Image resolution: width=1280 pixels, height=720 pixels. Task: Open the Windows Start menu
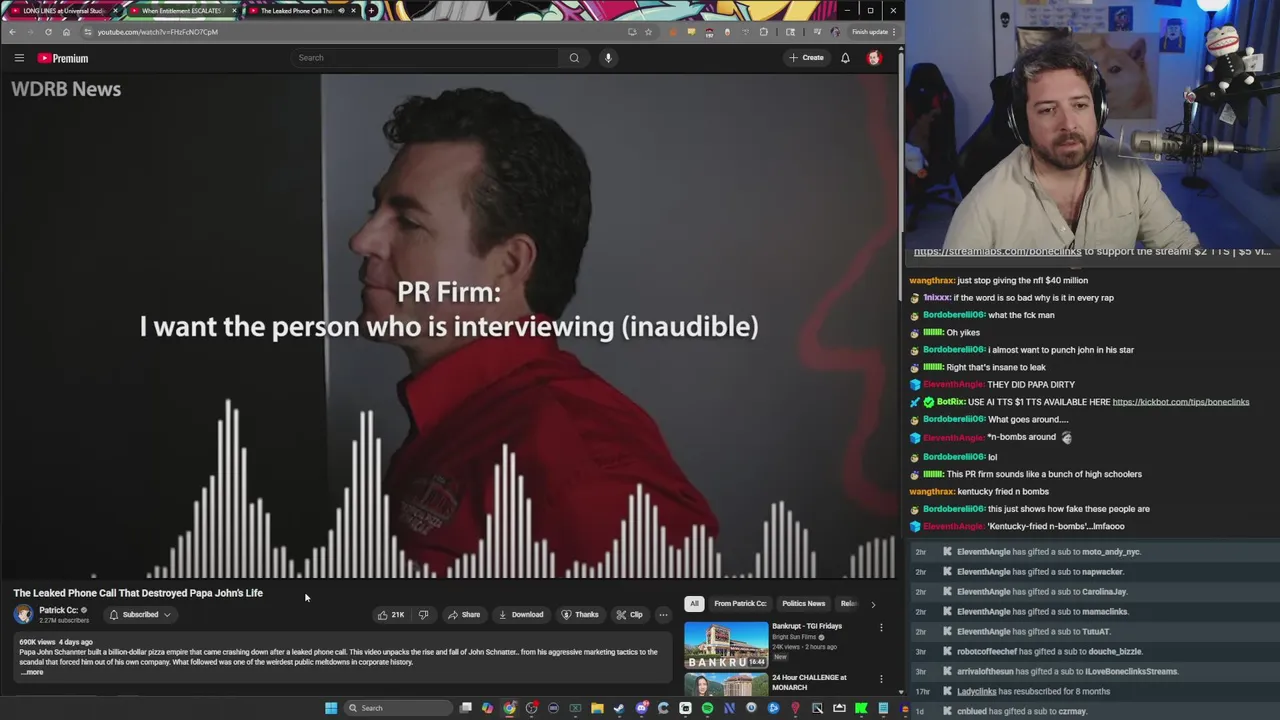331,708
